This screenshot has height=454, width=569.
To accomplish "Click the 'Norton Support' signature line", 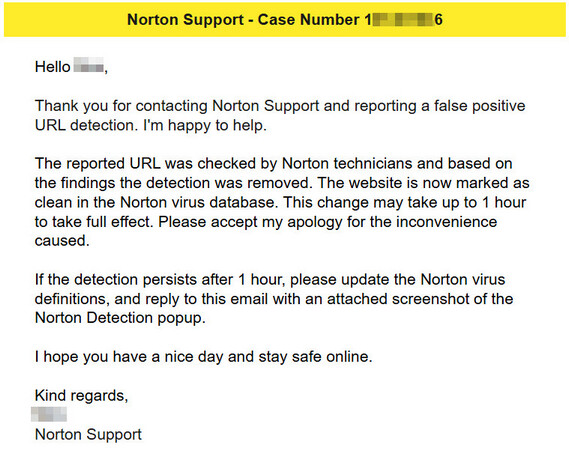I will [88, 434].
